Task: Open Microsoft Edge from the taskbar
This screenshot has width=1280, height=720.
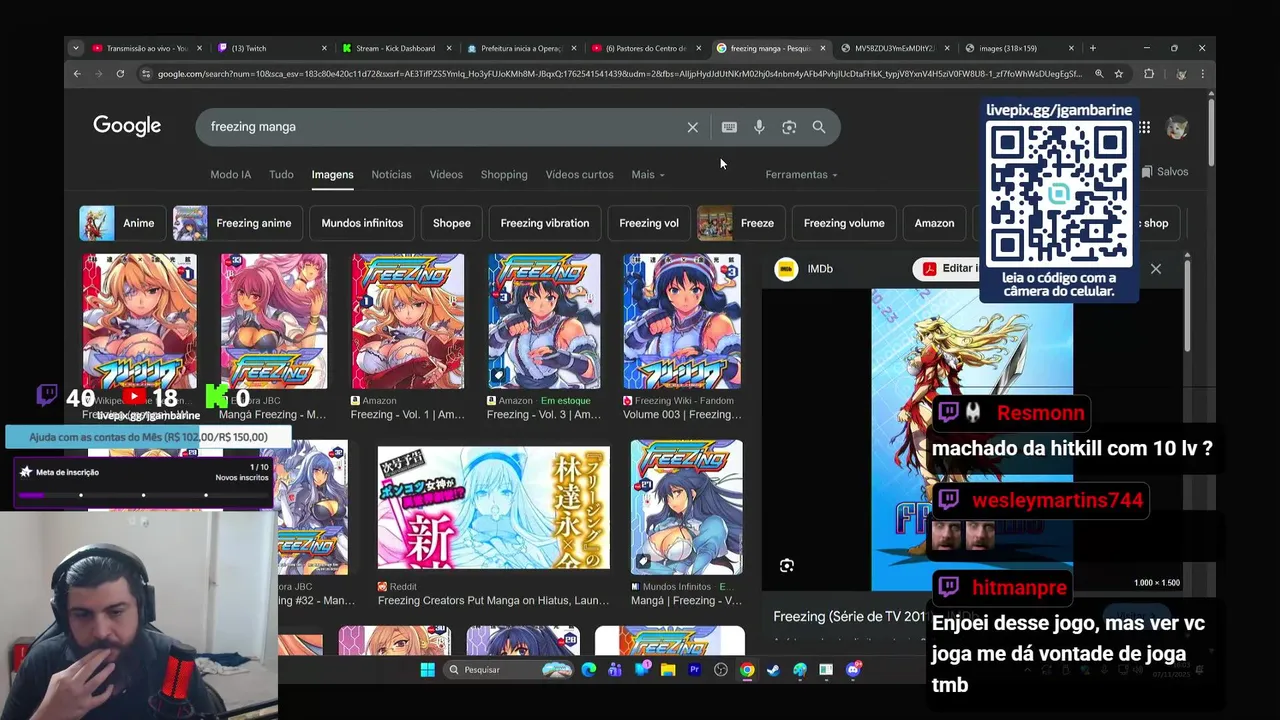Action: tap(589, 670)
